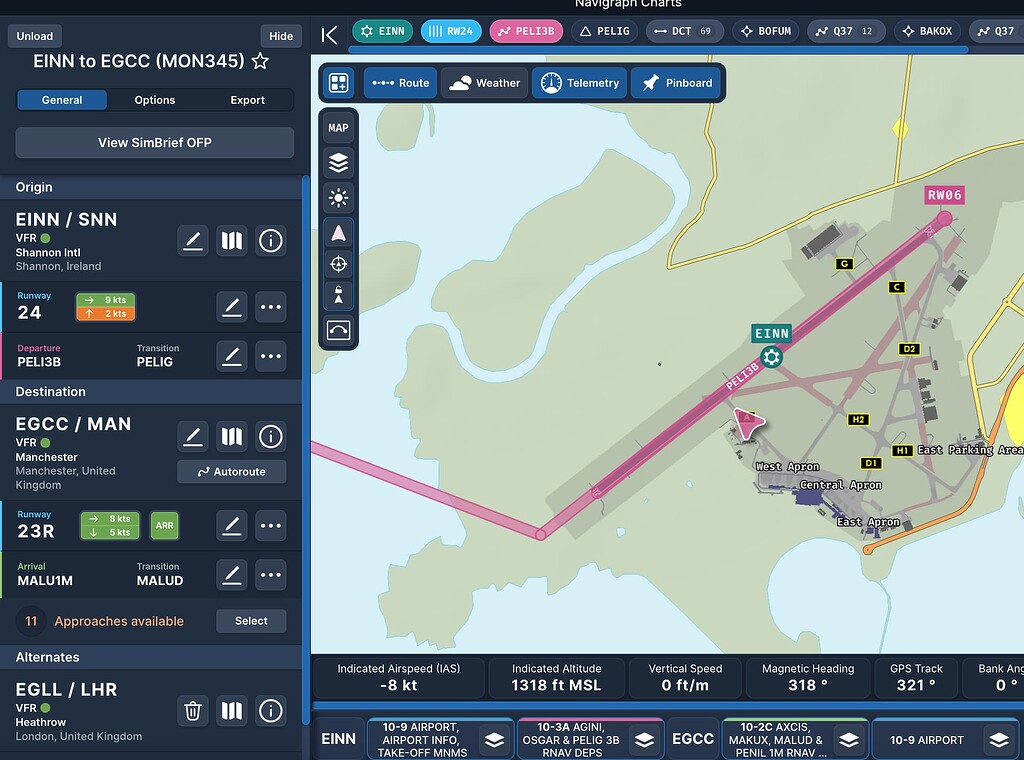The image size is (1024, 760).
Task: Select BOFUM waypoint in the route bar
Action: [x=765, y=30]
